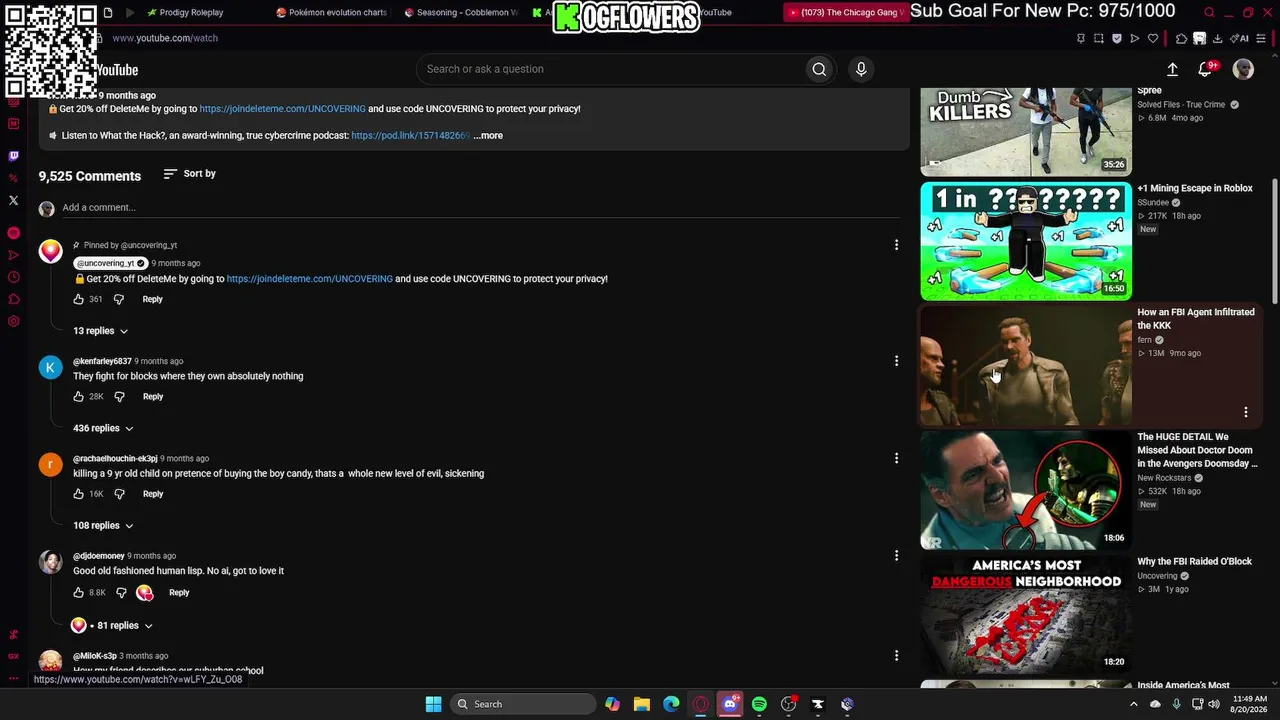Like the comment by @djdoemoney

point(79,593)
